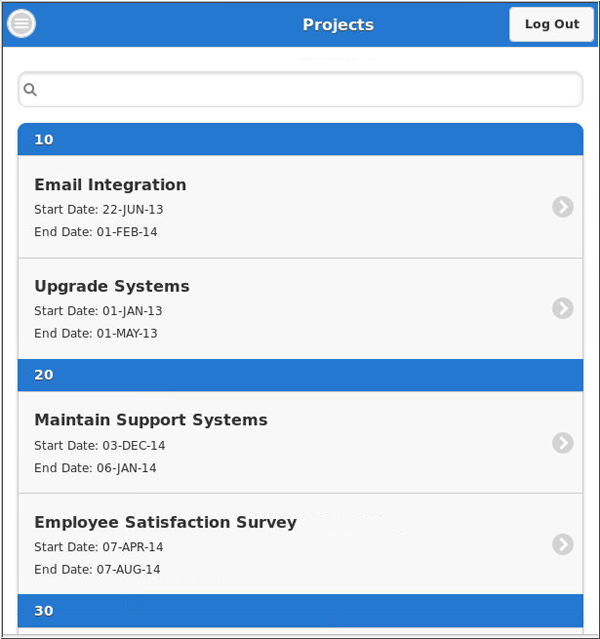This screenshot has width=600, height=639.
Task: Click the Projects page title
Action: [x=338, y=25]
